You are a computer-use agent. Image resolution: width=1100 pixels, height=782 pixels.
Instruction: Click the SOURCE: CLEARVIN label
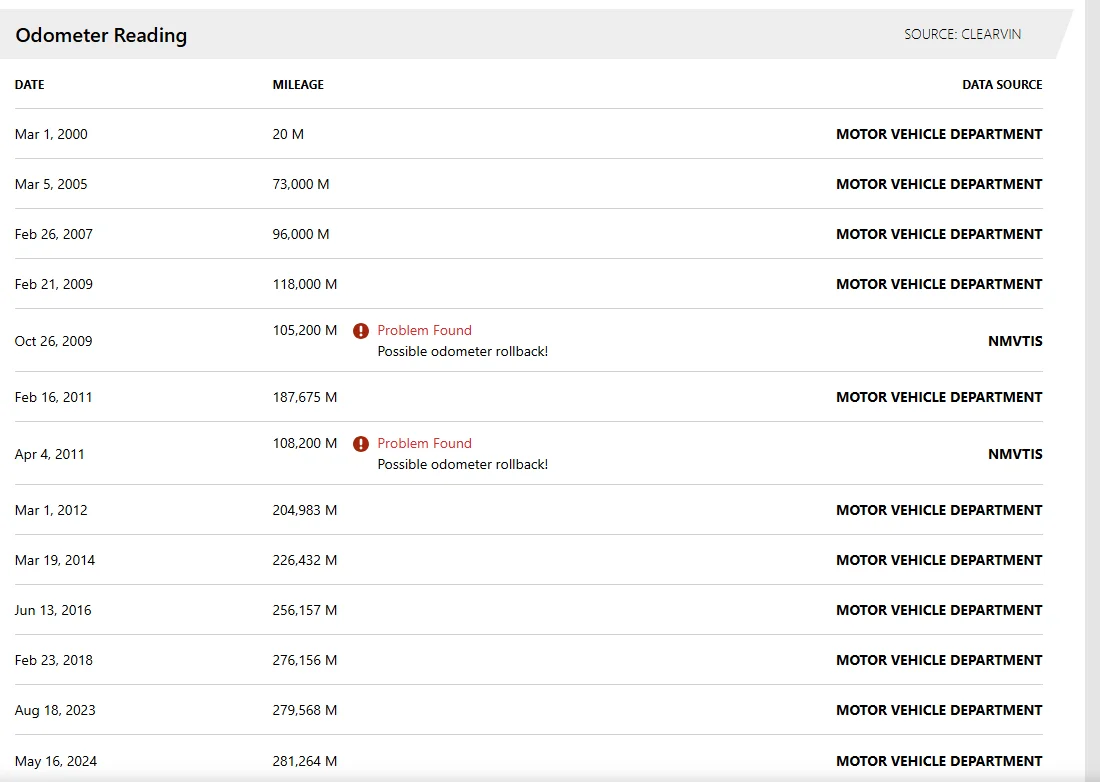coord(962,34)
